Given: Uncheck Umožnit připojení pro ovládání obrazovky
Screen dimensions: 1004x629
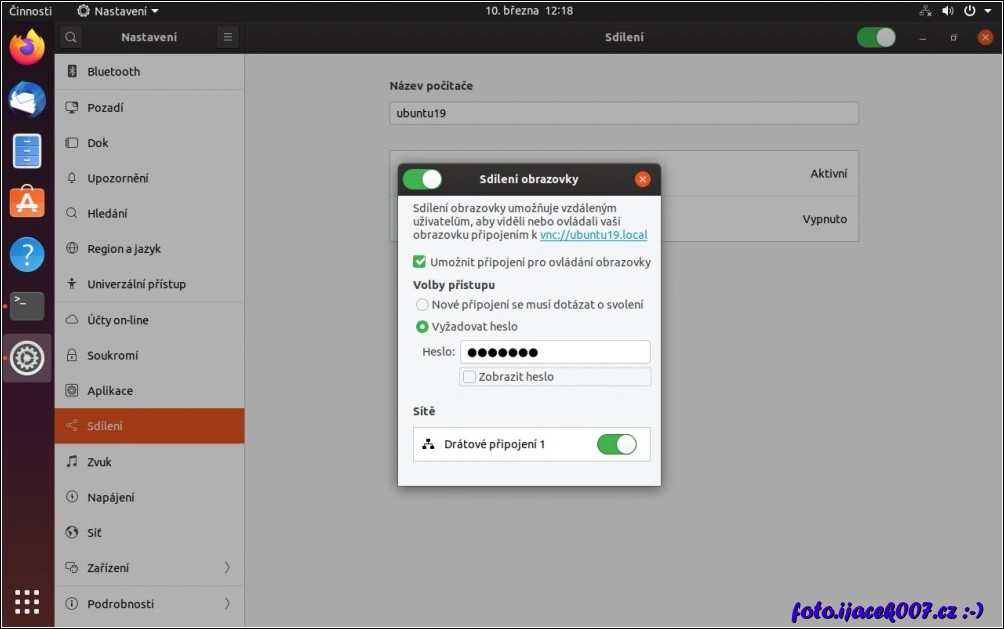Looking at the screenshot, I should [420, 262].
